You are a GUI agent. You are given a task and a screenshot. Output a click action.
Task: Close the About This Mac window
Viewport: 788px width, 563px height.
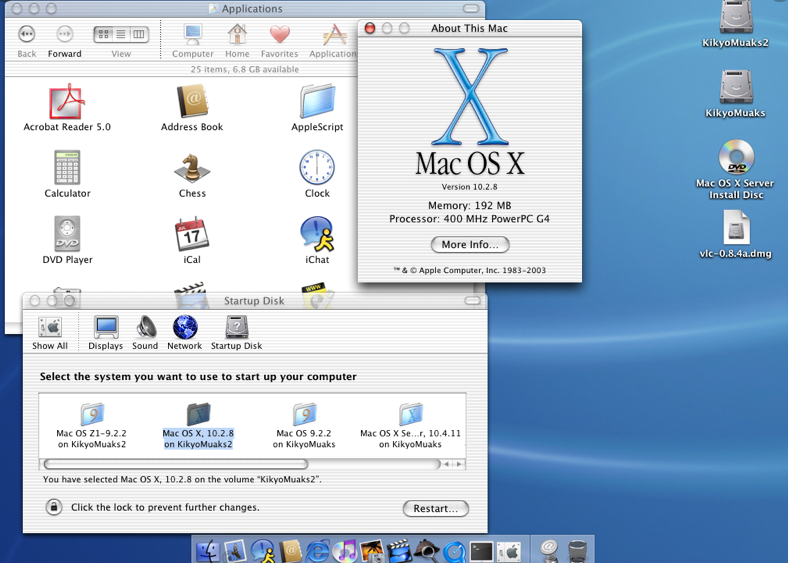pyautogui.click(x=370, y=28)
